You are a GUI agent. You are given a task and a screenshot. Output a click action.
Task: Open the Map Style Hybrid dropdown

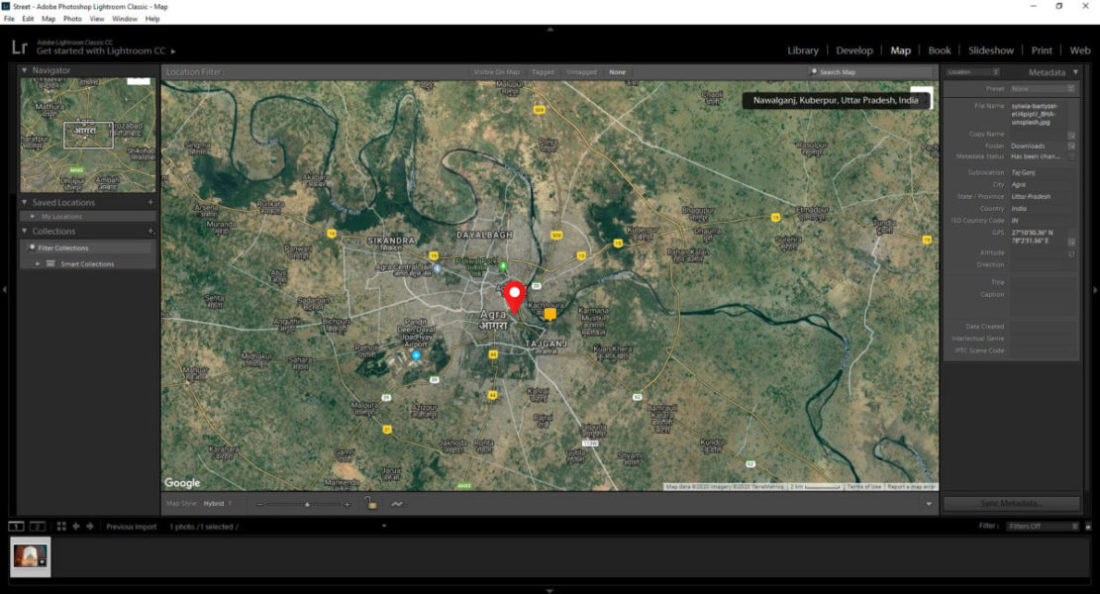click(x=217, y=504)
